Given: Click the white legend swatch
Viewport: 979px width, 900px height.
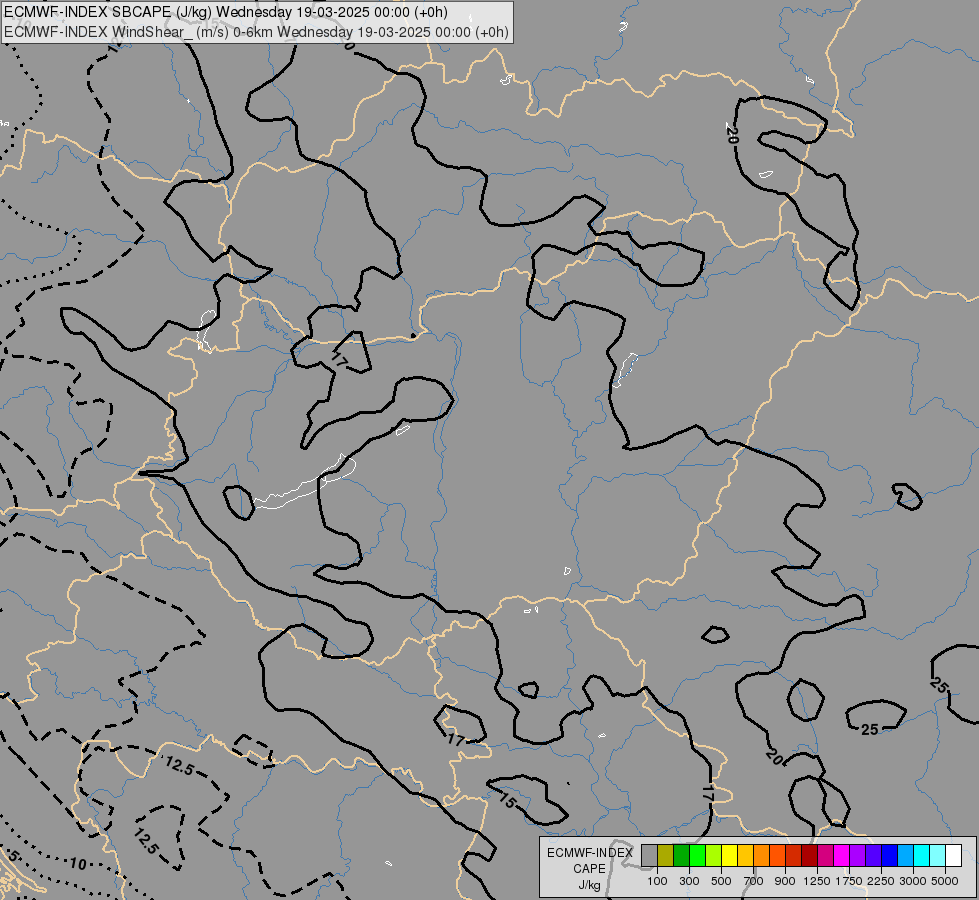Looking at the screenshot, I should tap(953, 856).
